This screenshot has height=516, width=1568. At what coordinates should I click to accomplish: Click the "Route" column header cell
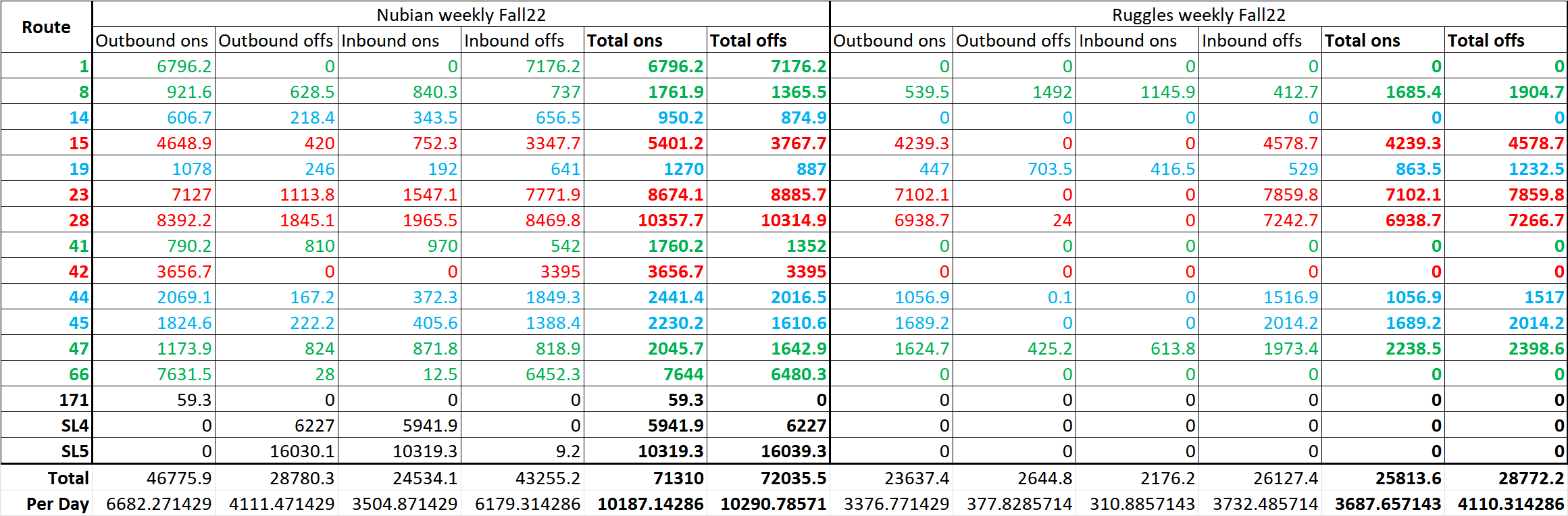coord(46,27)
